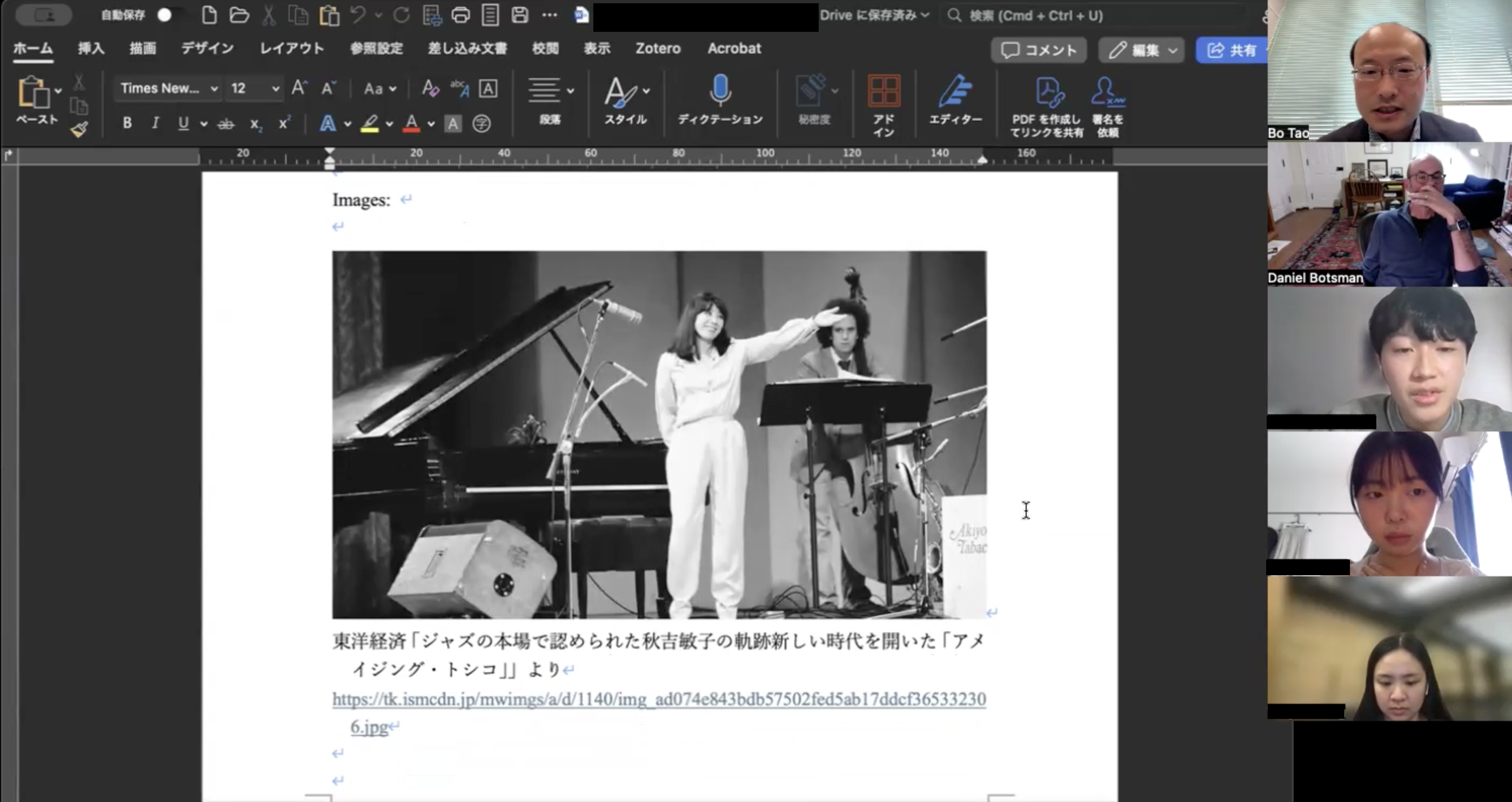
Task: Open the 編集 mode dropdown
Action: coord(1142,50)
